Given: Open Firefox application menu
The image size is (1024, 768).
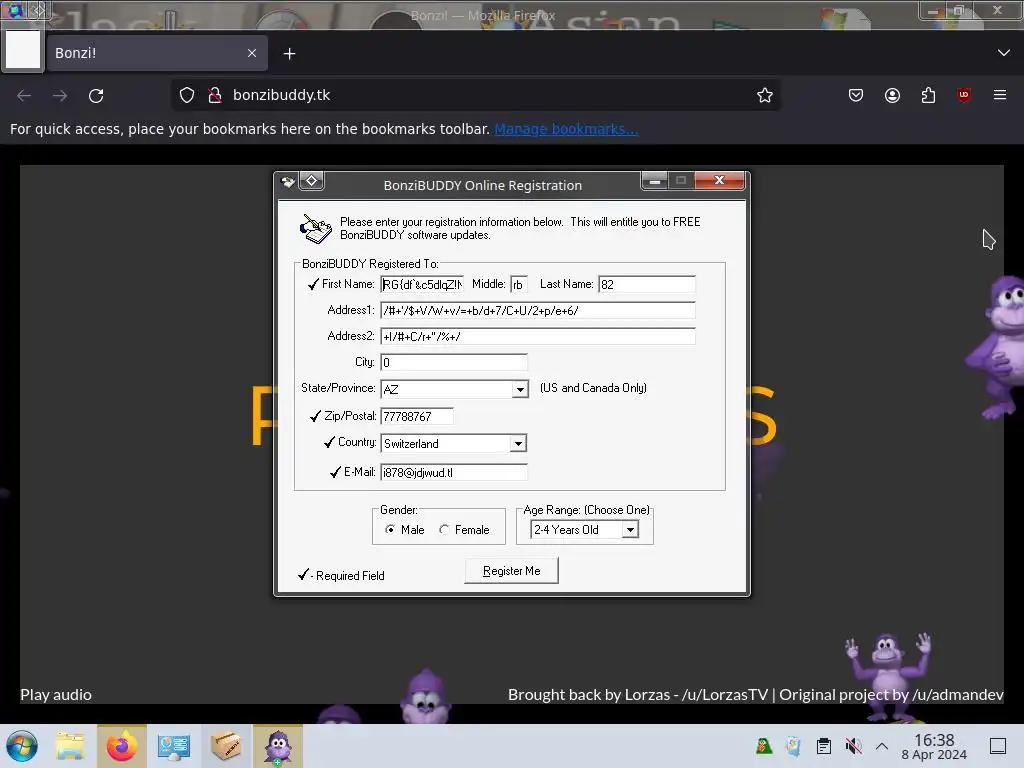Looking at the screenshot, I should coord(1000,95).
